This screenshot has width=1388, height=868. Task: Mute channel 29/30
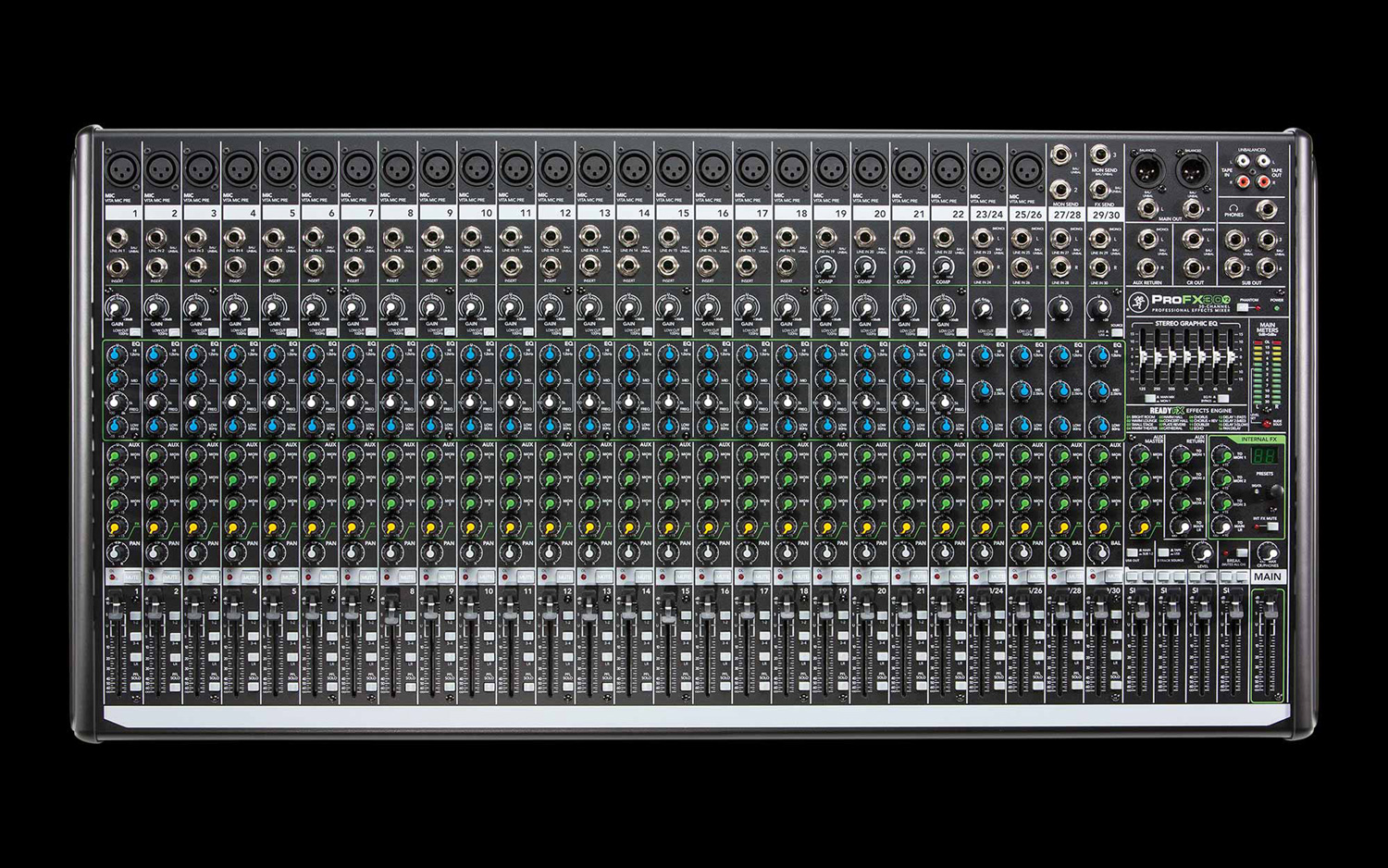(1112, 577)
